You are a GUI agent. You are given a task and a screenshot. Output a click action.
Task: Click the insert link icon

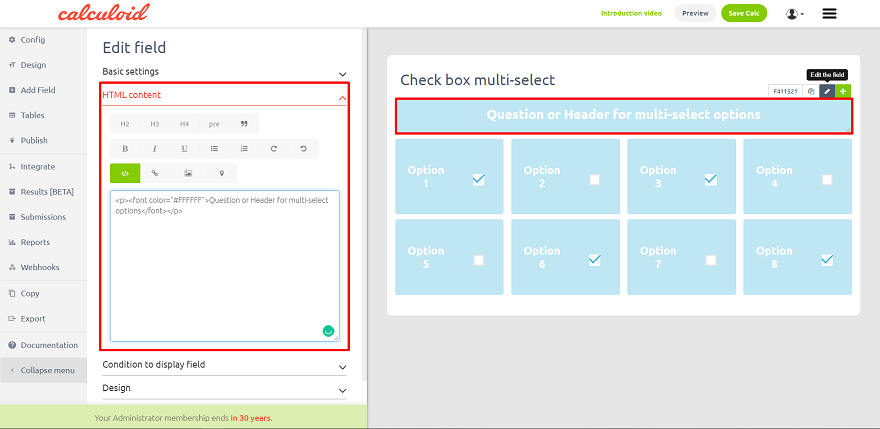coord(155,173)
